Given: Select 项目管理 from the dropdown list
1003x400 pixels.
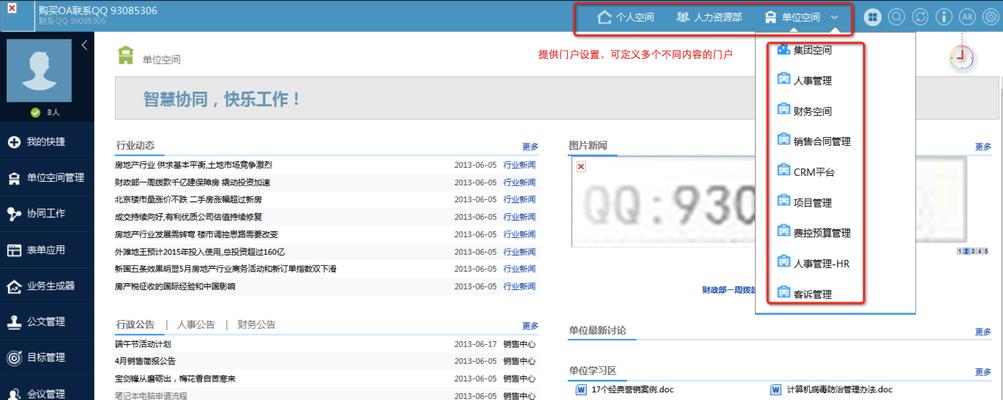Looking at the screenshot, I should point(804,202).
